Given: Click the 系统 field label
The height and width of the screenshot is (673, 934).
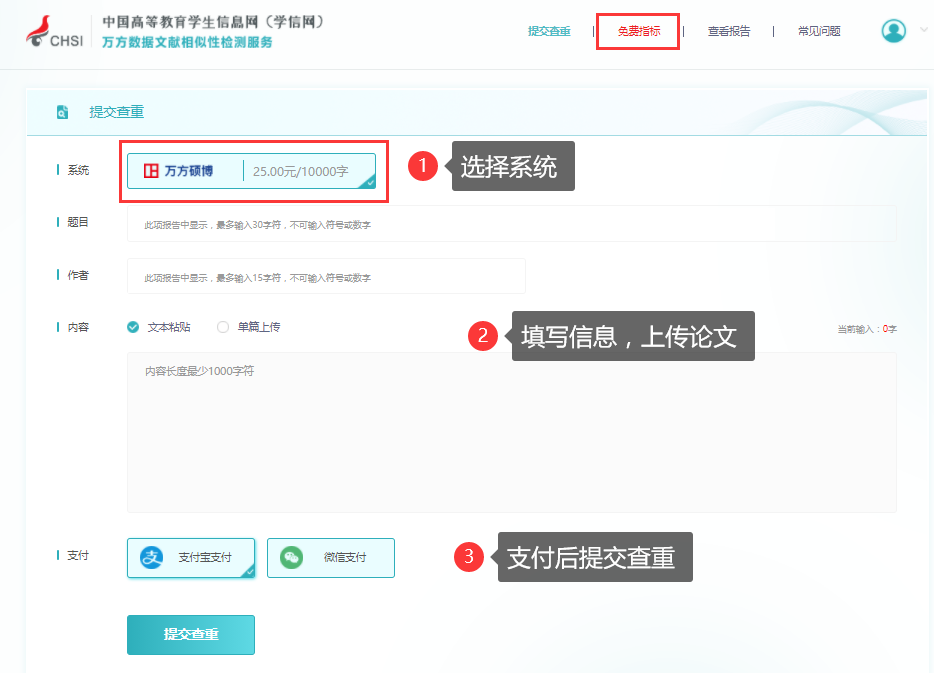Looking at the screenshot, I should click(78, 170).
